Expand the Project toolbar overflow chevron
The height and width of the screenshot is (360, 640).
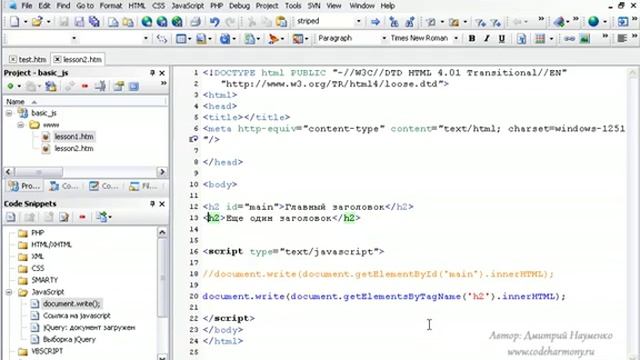click(x=164, y=83)
